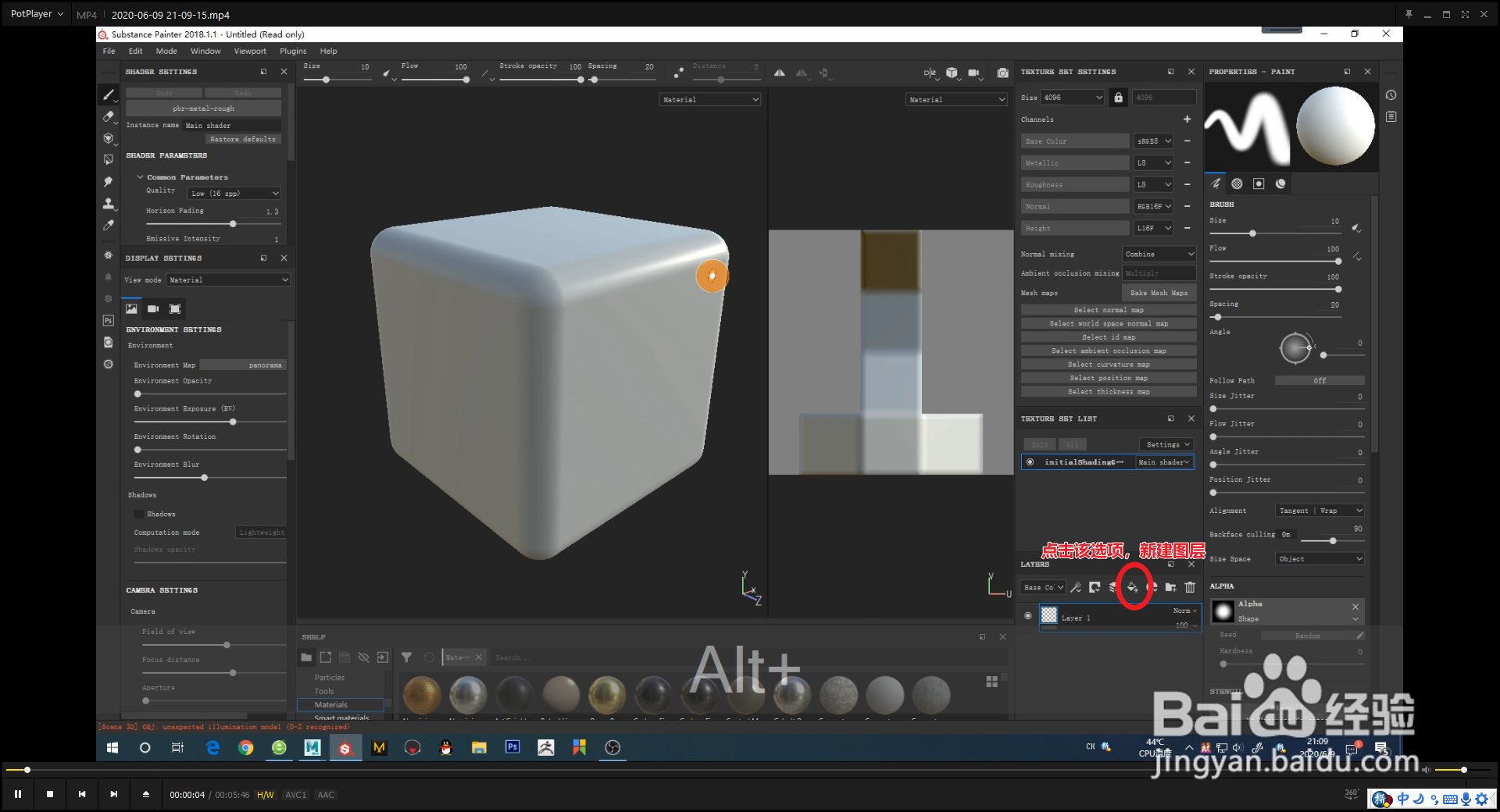
Task: Click Select normal map button
Action: (x=1109, y=310)
